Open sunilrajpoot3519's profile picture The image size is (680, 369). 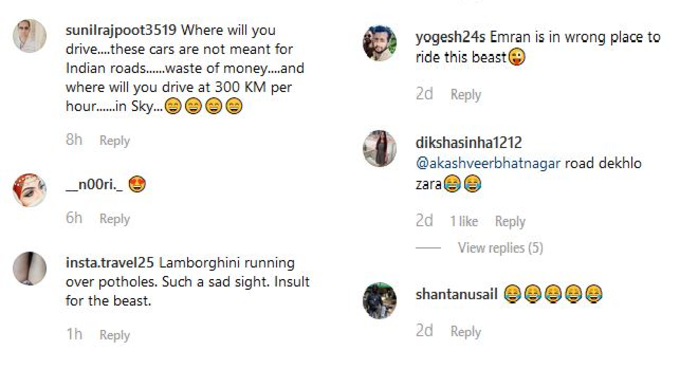(29, 36)
